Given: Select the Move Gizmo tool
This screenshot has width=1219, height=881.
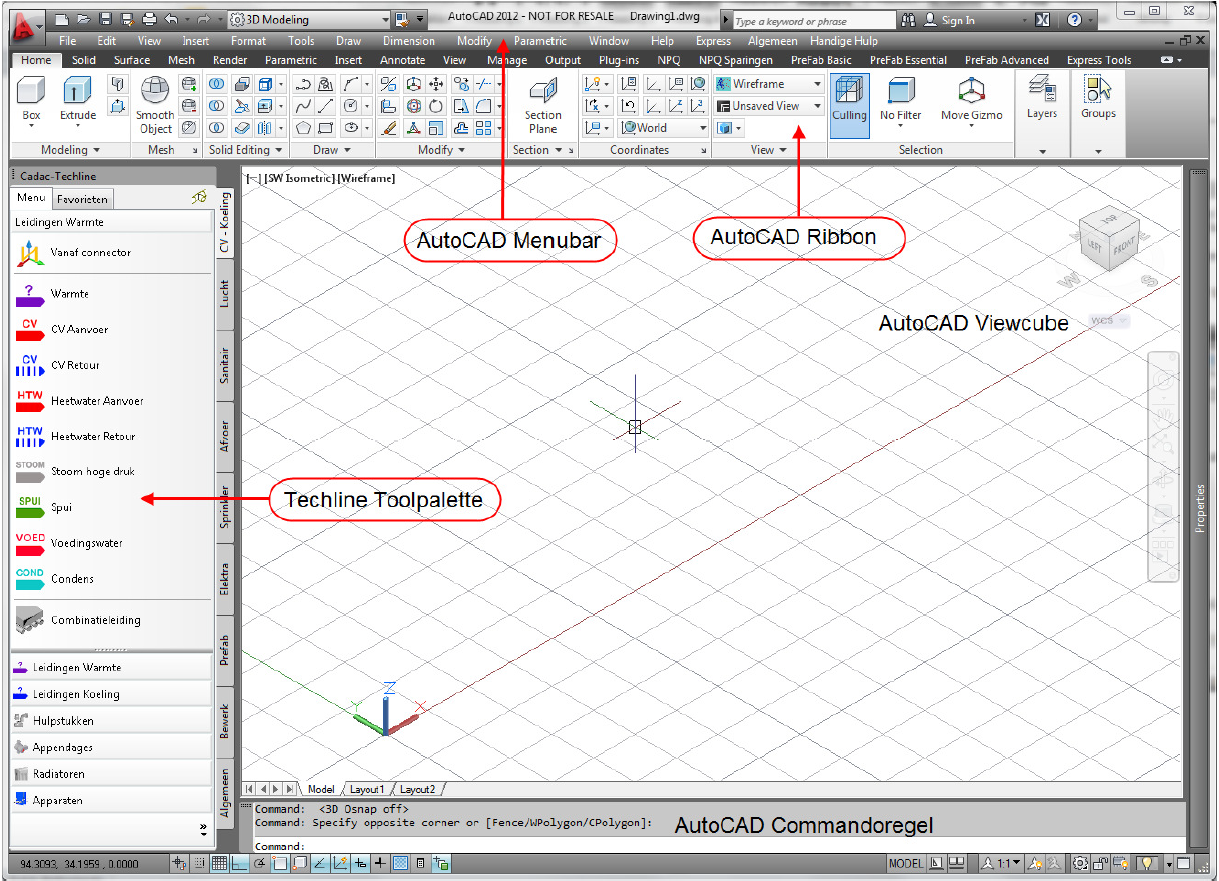Looking at the screenshot, I should pyautogui.click(x=971, y=99).
